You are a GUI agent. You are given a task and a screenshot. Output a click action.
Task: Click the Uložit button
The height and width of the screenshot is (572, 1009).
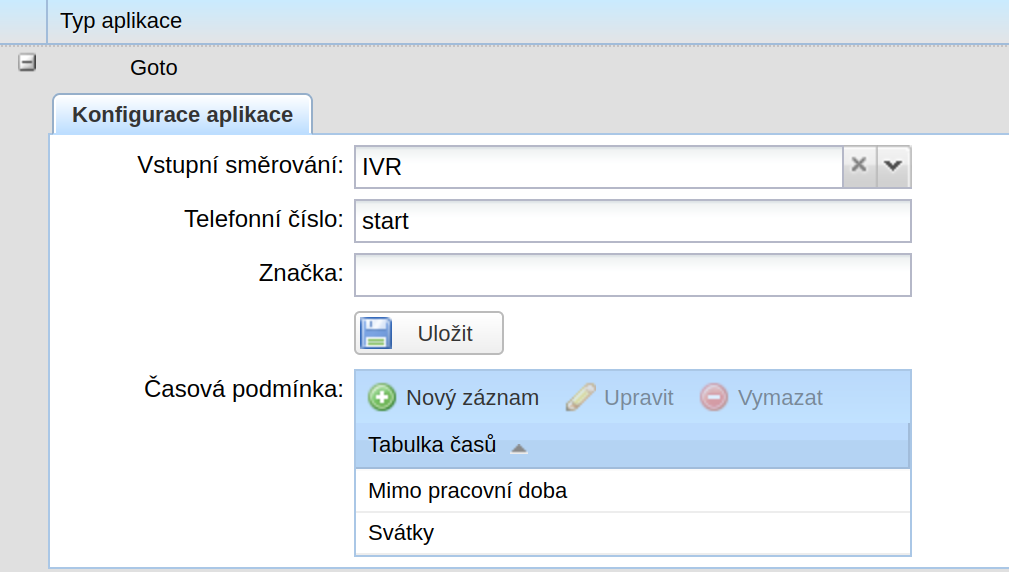click(429, 333)
